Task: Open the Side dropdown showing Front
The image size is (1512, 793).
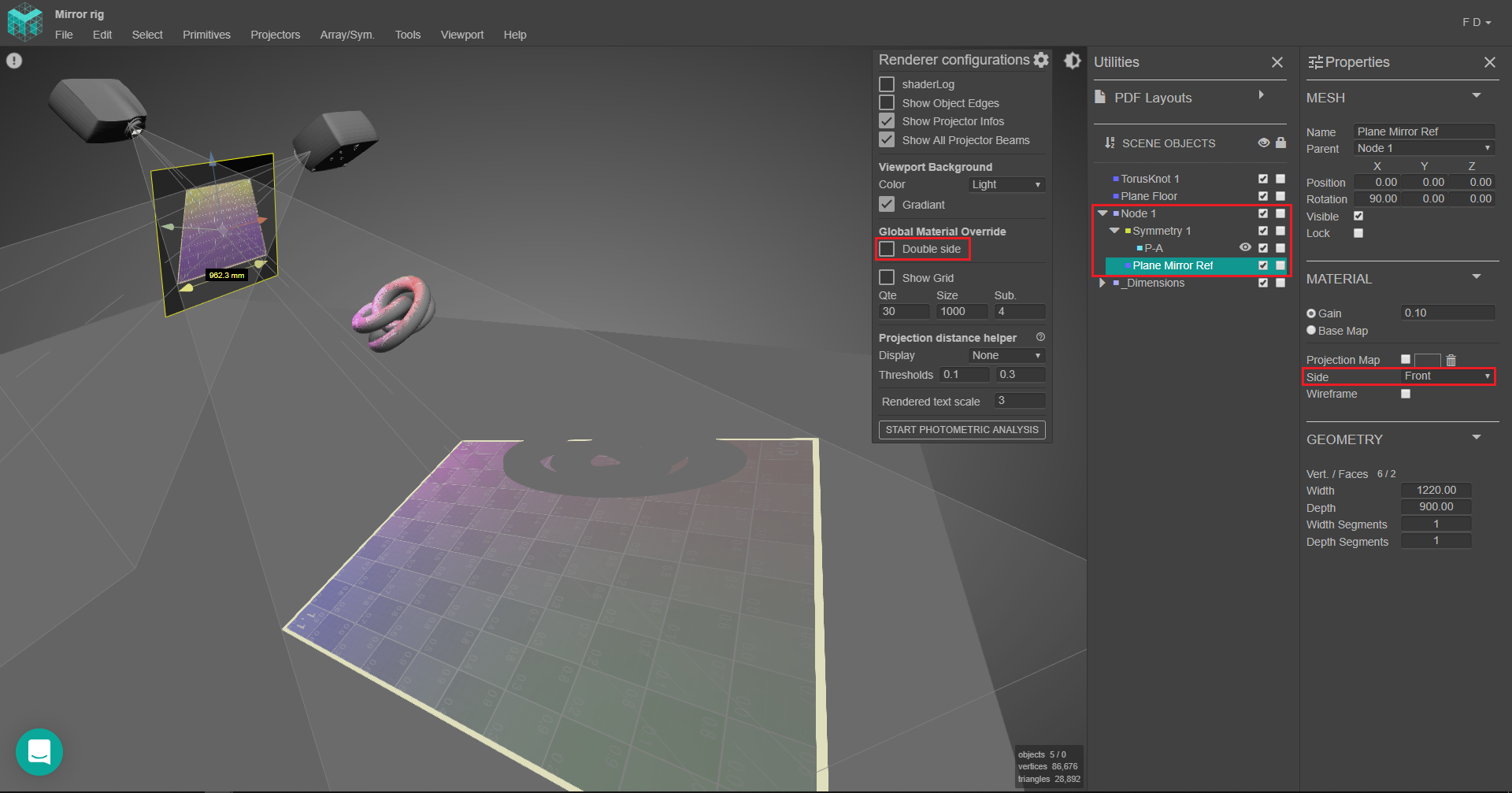Action: click(x=1446, y=376)
